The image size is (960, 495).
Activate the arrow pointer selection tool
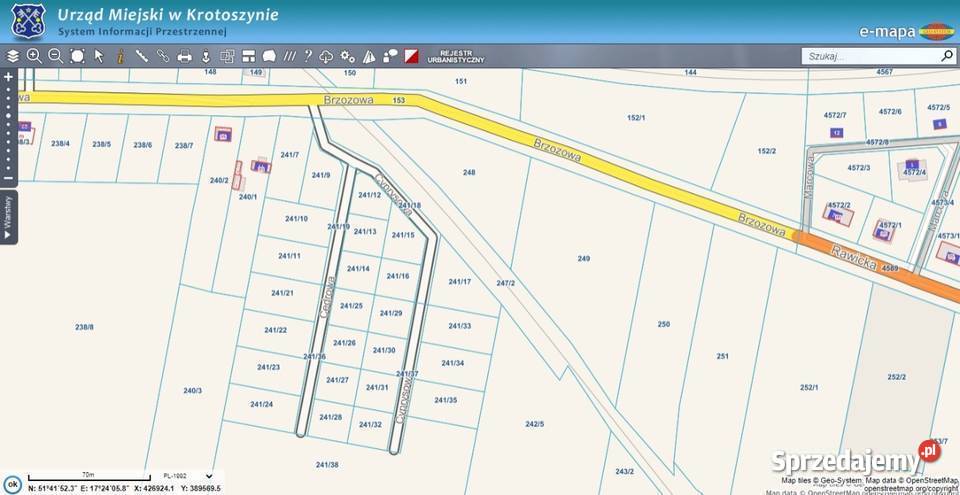coord(99,56)
